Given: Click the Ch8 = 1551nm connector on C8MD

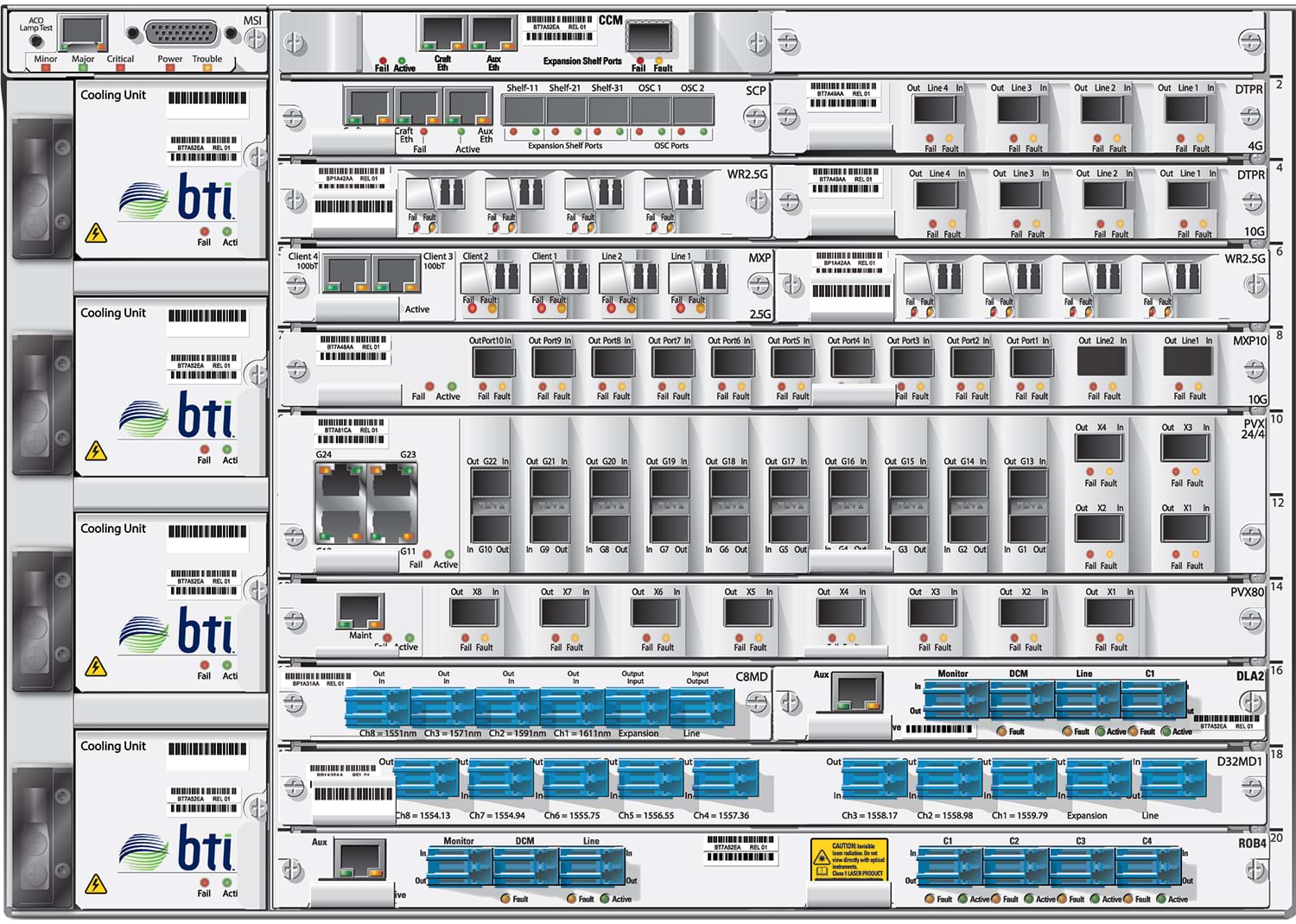Looking at the screenshot, I should [x=378, y=707].
